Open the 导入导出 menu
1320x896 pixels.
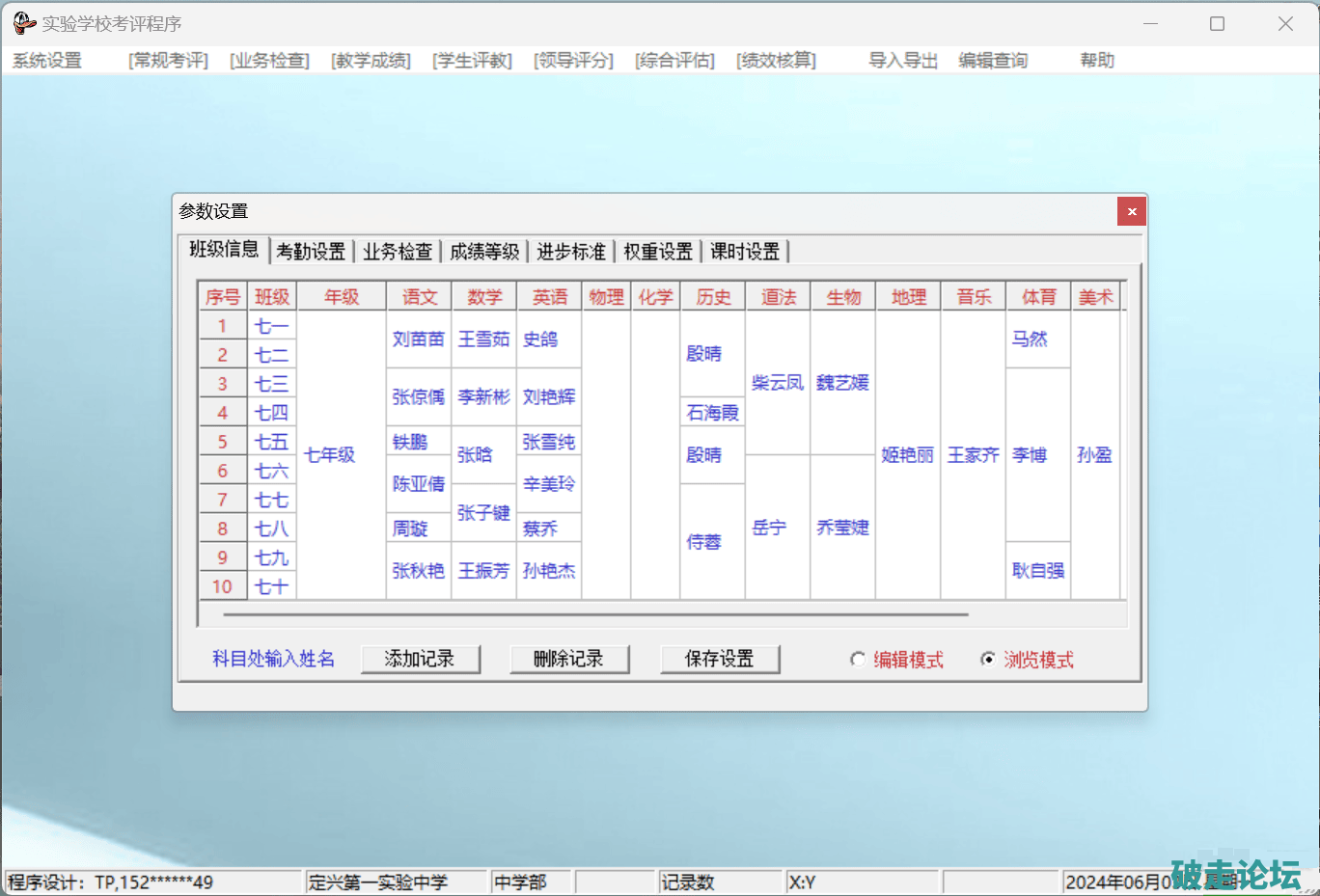point(902,61)
